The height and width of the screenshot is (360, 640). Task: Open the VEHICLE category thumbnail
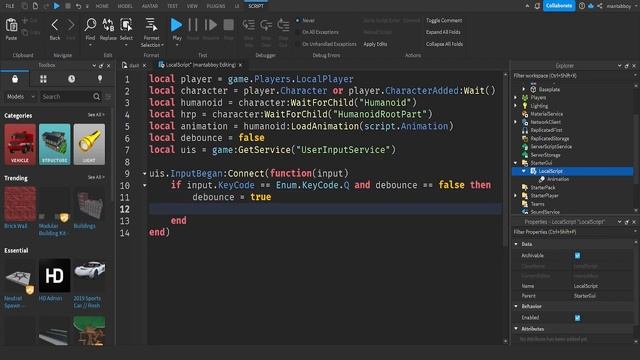20,144
